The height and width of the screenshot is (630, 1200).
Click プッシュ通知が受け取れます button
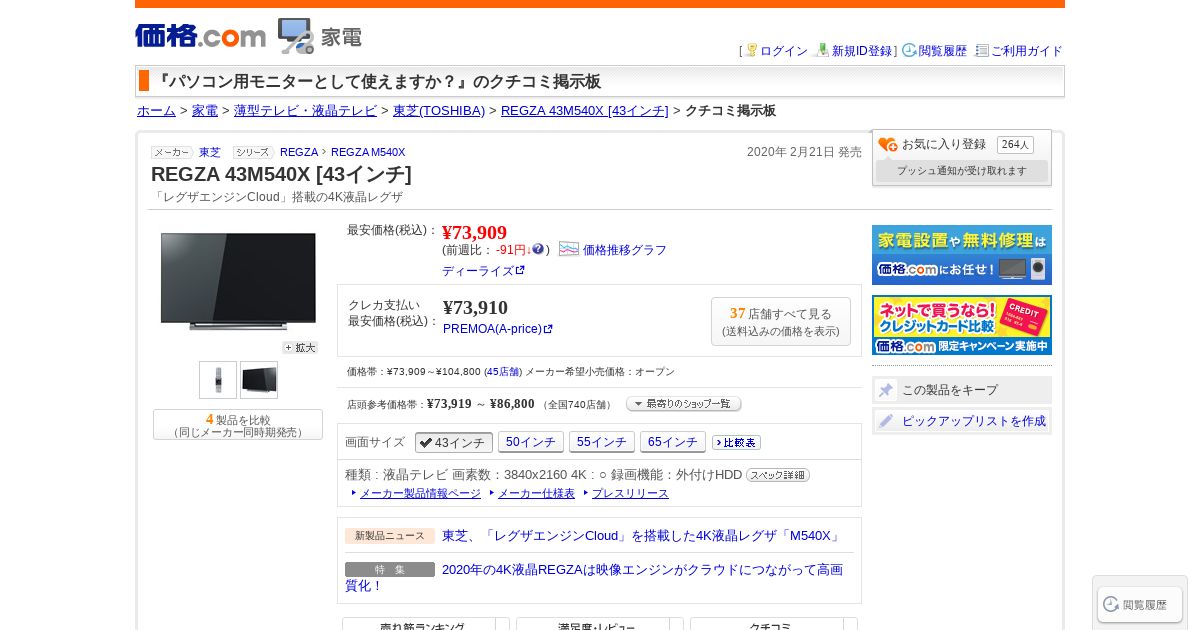click(962, 171)
